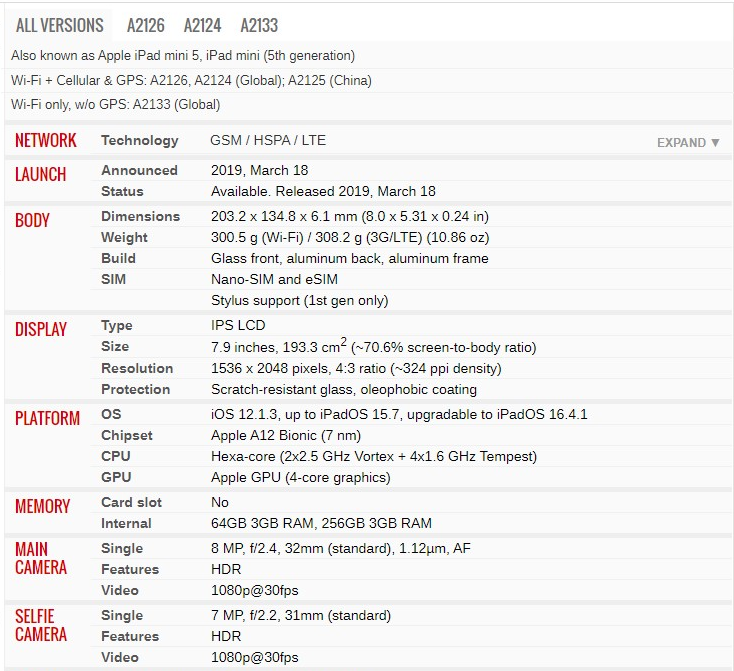Select the ALL VERSIONS tab
Viewport: 734px width, 671px height.
click(x=59, y=25)
